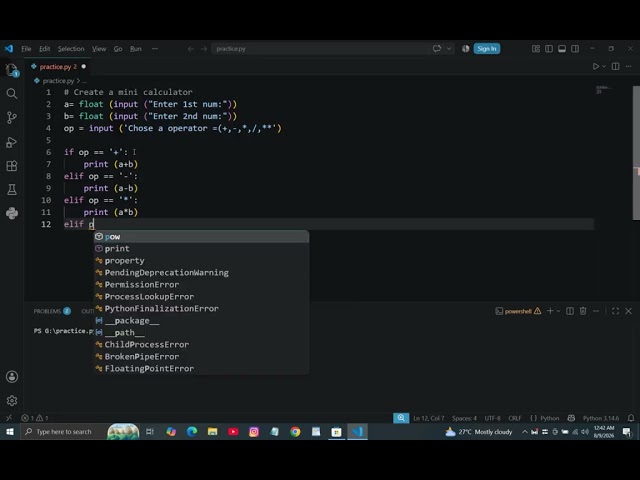This screenshot has width=640, height=480.
Task: Open the Selection menu
Action: coord(71,49)
